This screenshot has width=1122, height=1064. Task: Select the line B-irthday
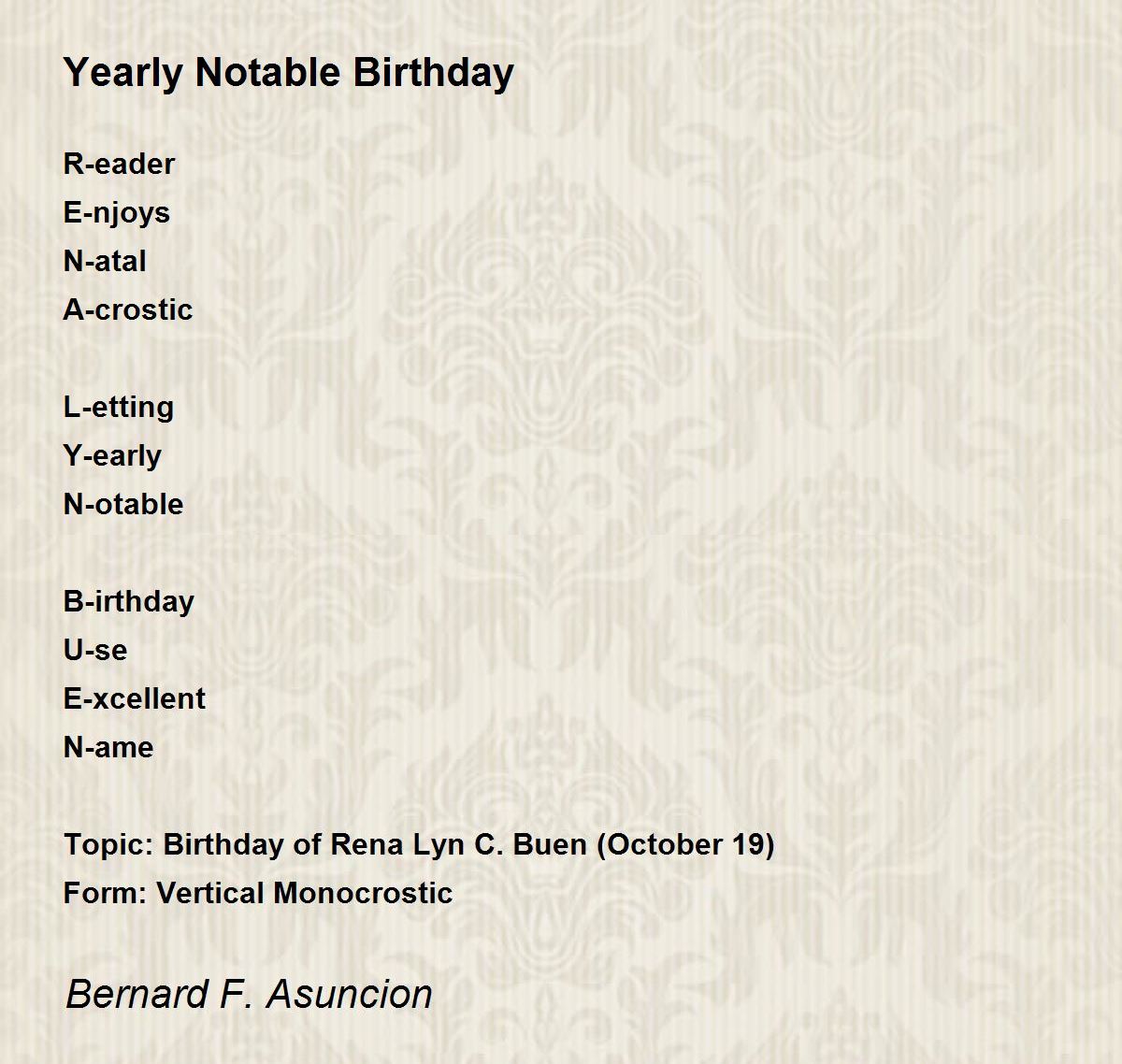[129, 602]
